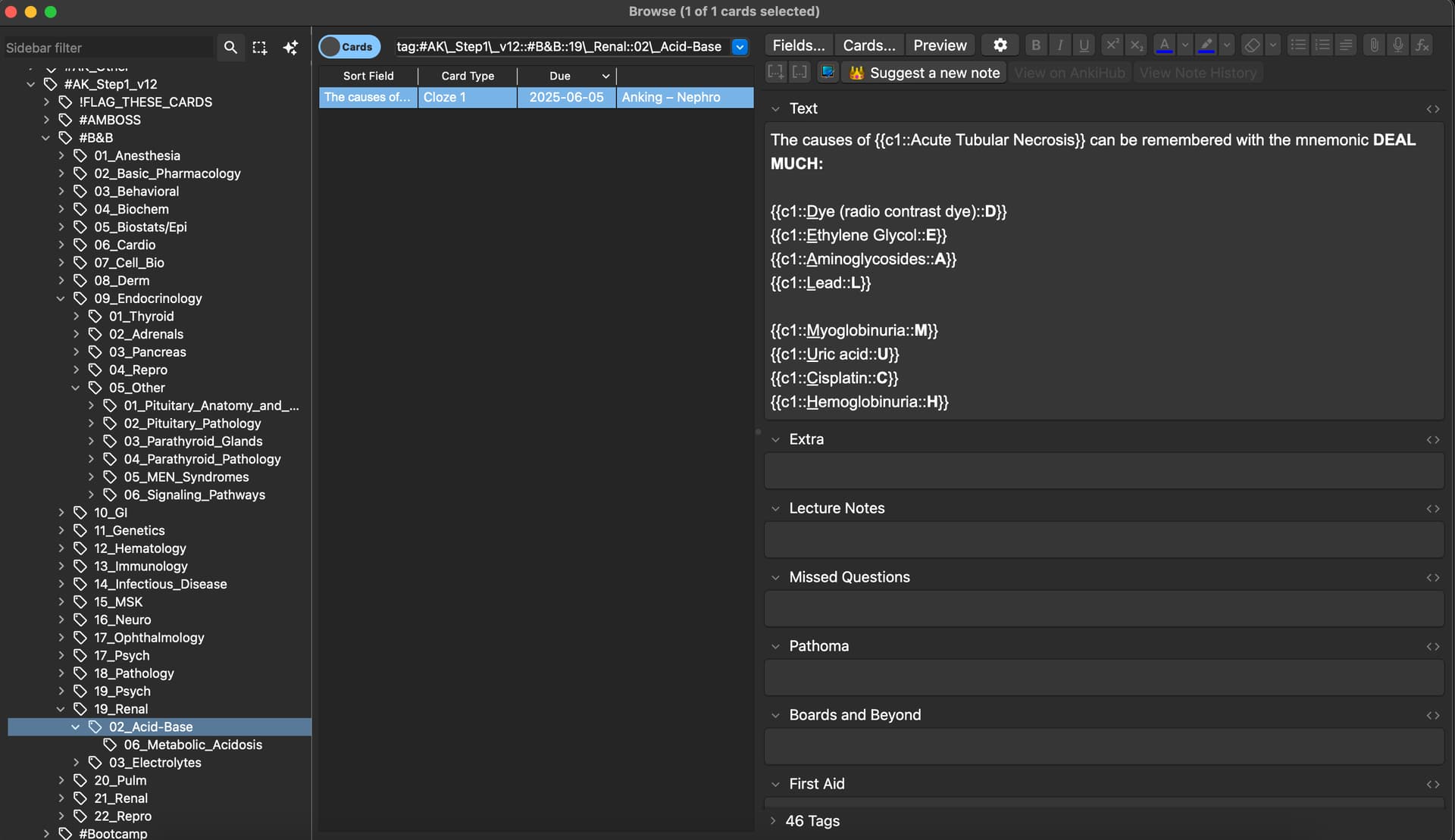The width and height of the screenshot is (1455, 840).
Task: Collapse the 09_Endocrinology tag tree
Action: (x=61, y=298)
